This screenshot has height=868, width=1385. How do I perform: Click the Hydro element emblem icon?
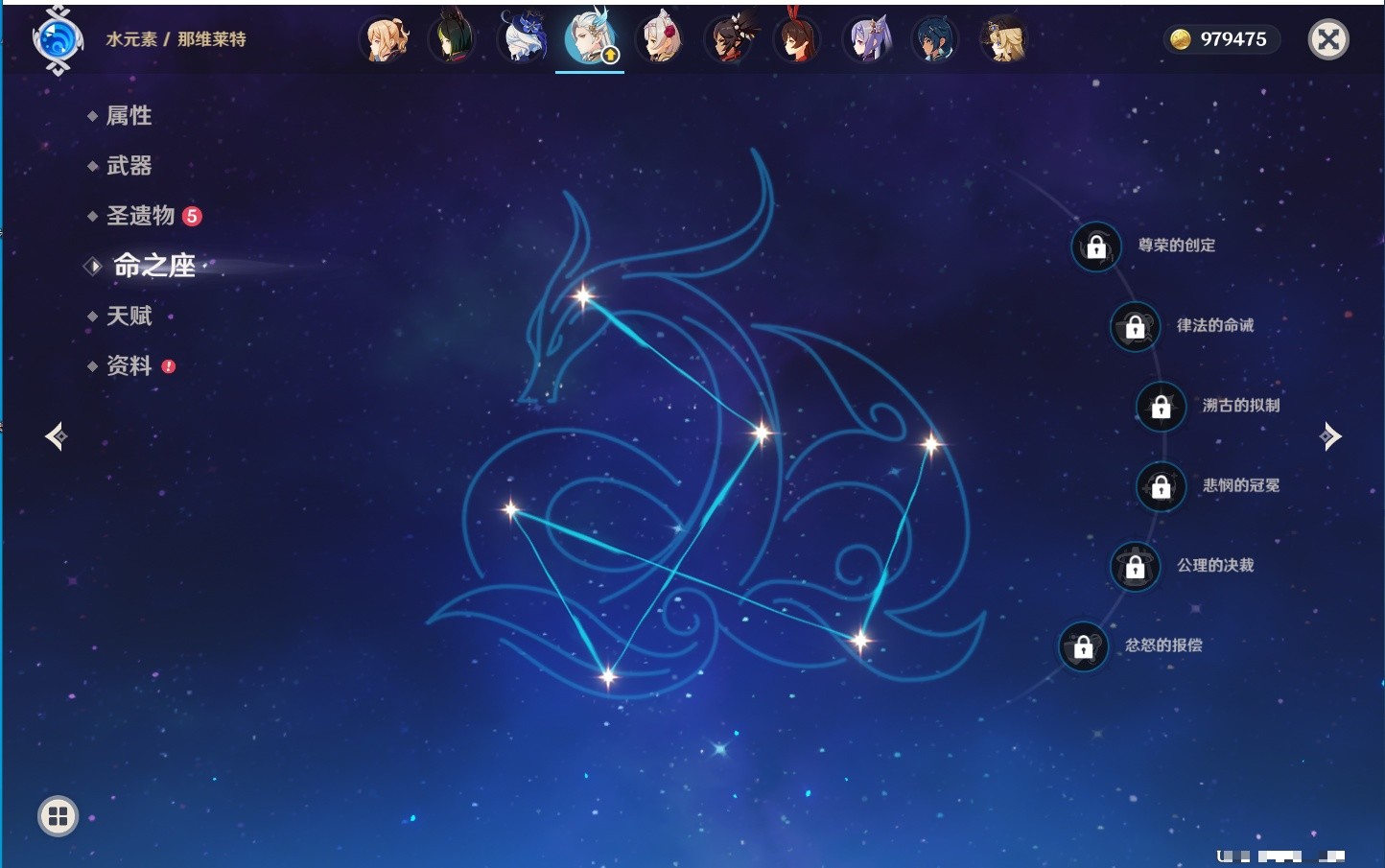pos(58,40)
